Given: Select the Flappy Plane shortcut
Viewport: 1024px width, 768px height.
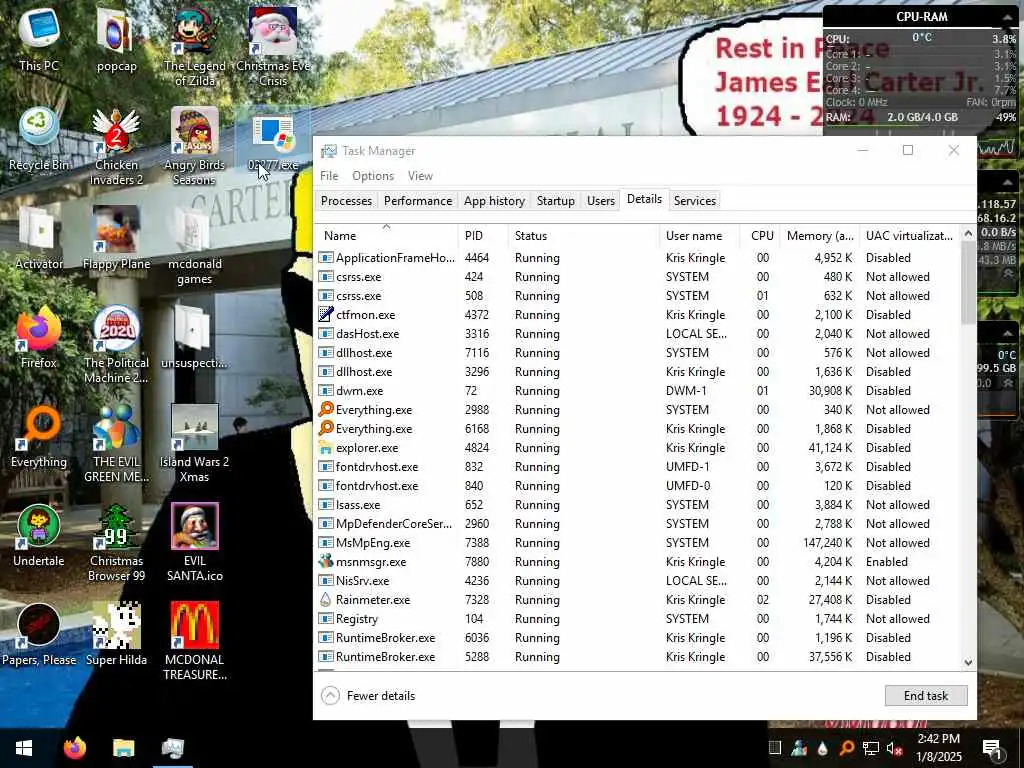Looking at the screenshot, I should 116,238.
